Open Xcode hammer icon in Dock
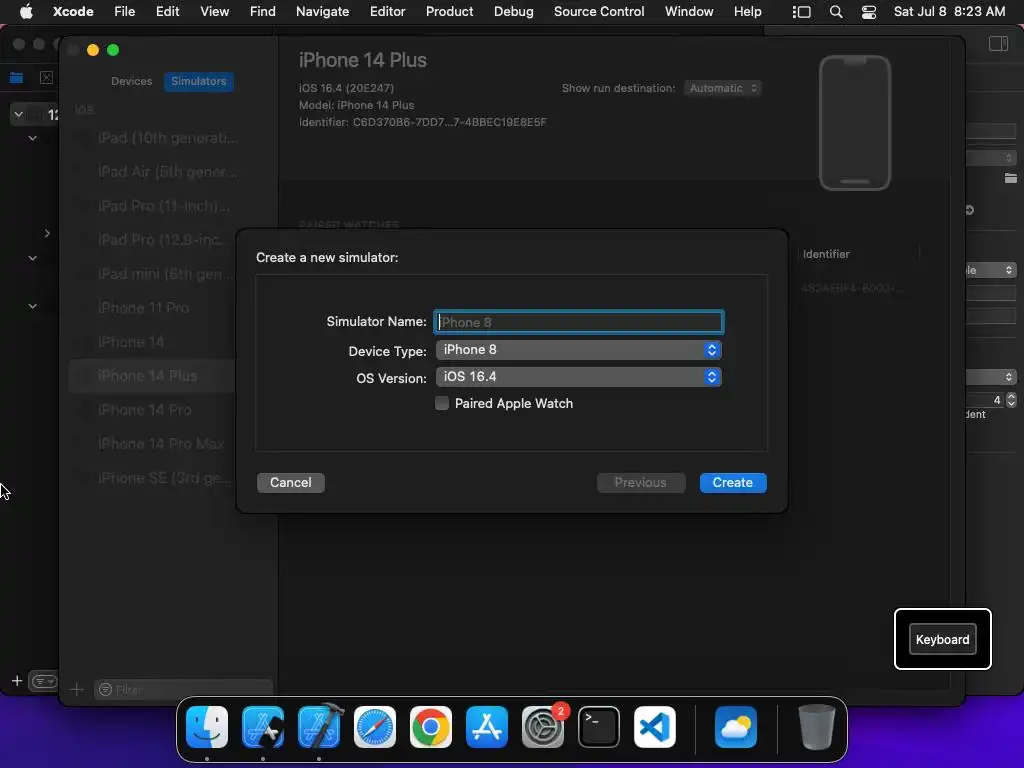The height and width of the screenshot is (768, 1024). 319,727
